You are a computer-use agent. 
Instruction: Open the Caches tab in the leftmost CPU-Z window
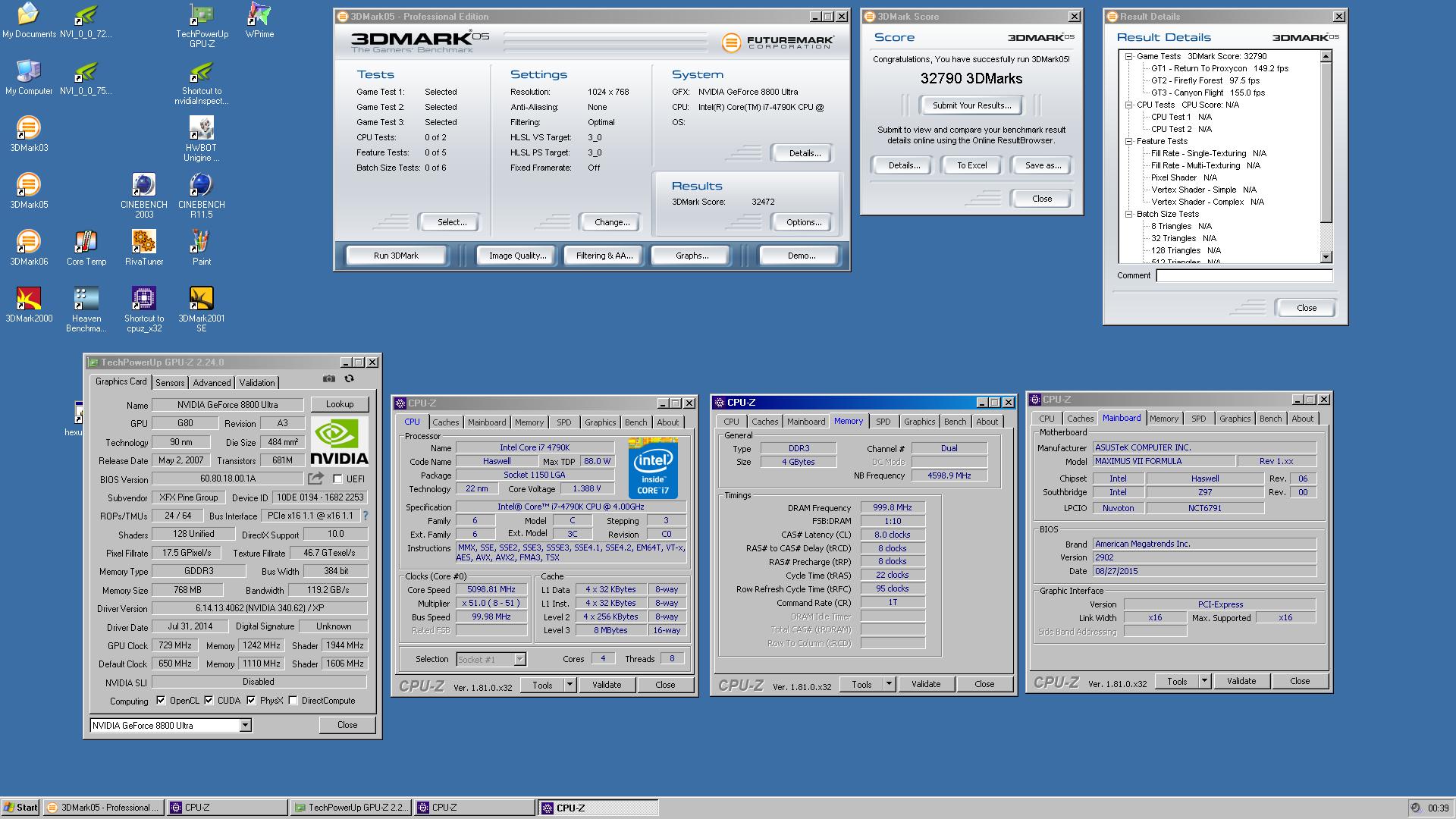446,422
